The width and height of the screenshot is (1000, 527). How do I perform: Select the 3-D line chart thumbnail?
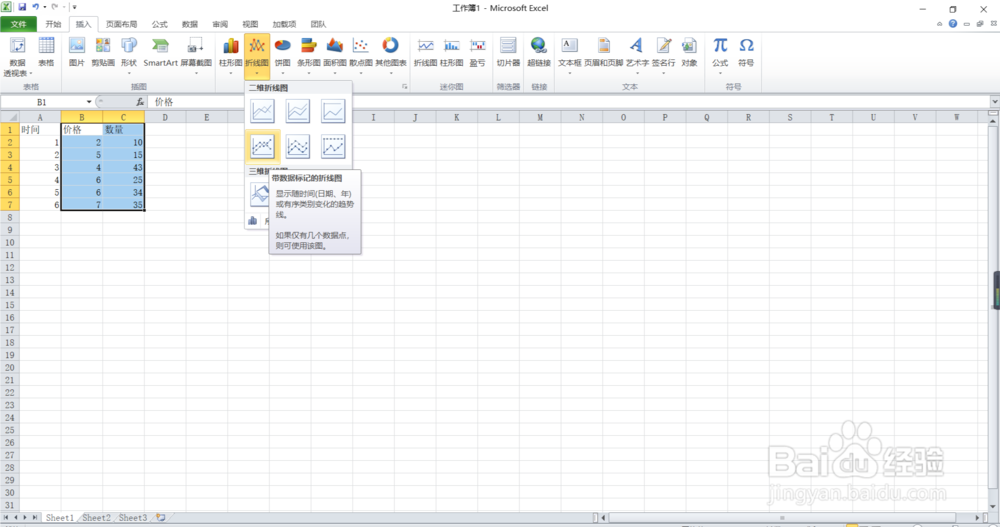259,194
